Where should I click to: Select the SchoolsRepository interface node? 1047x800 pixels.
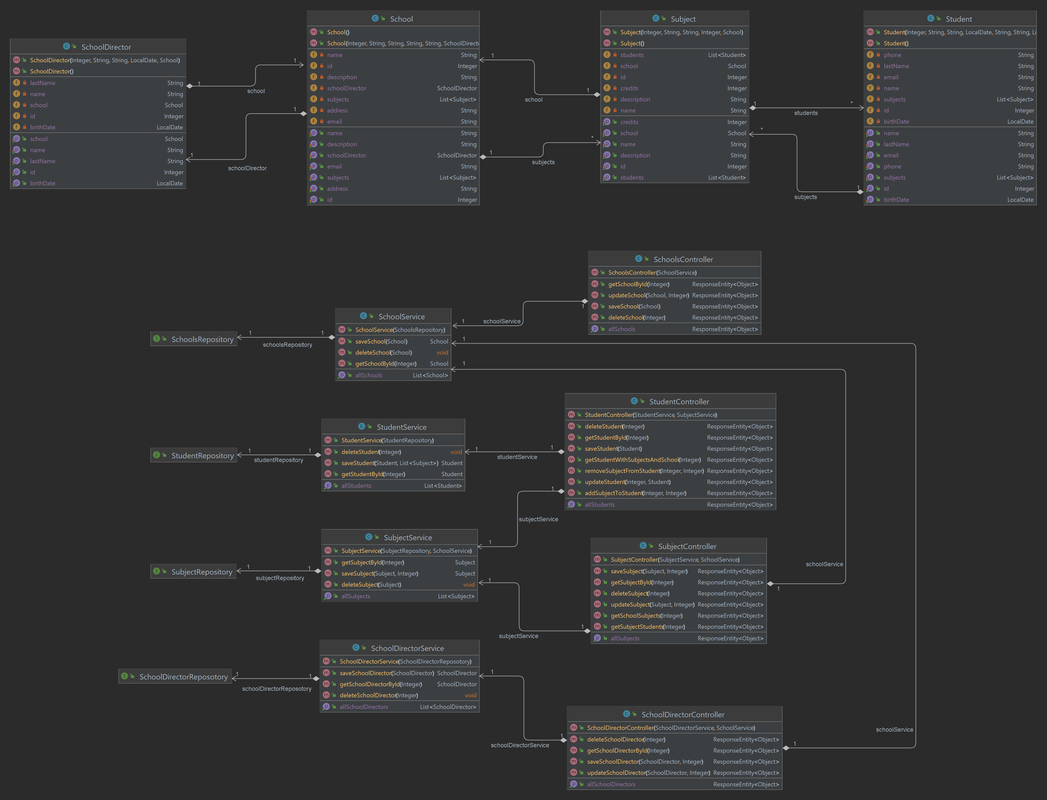(194, 339)
